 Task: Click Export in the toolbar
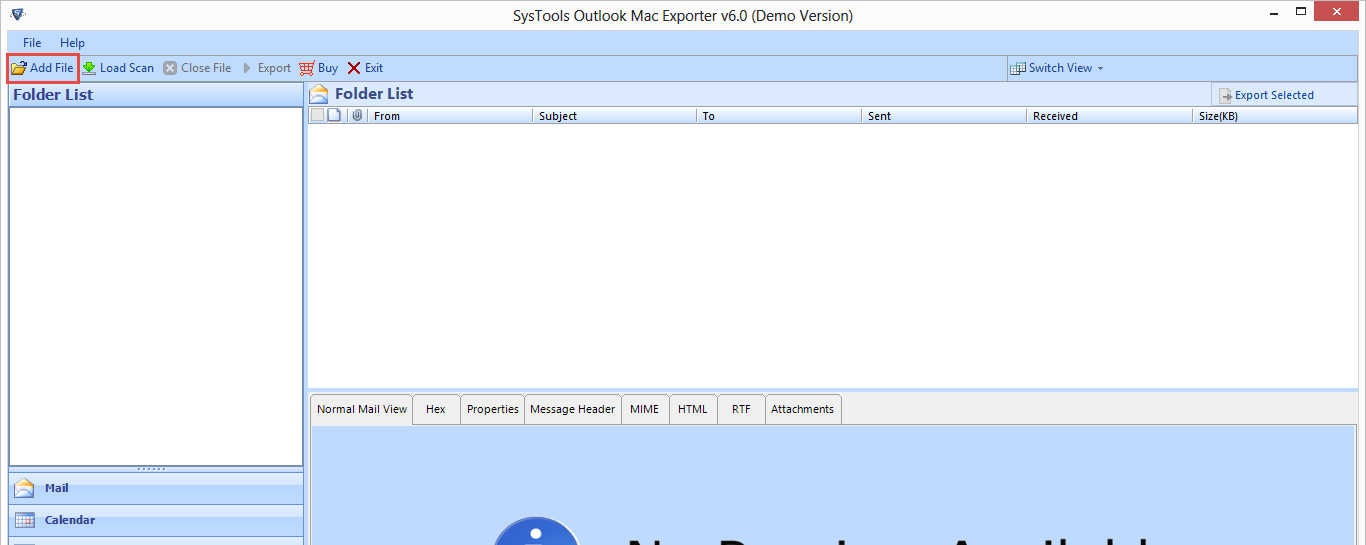coord(266,68)
